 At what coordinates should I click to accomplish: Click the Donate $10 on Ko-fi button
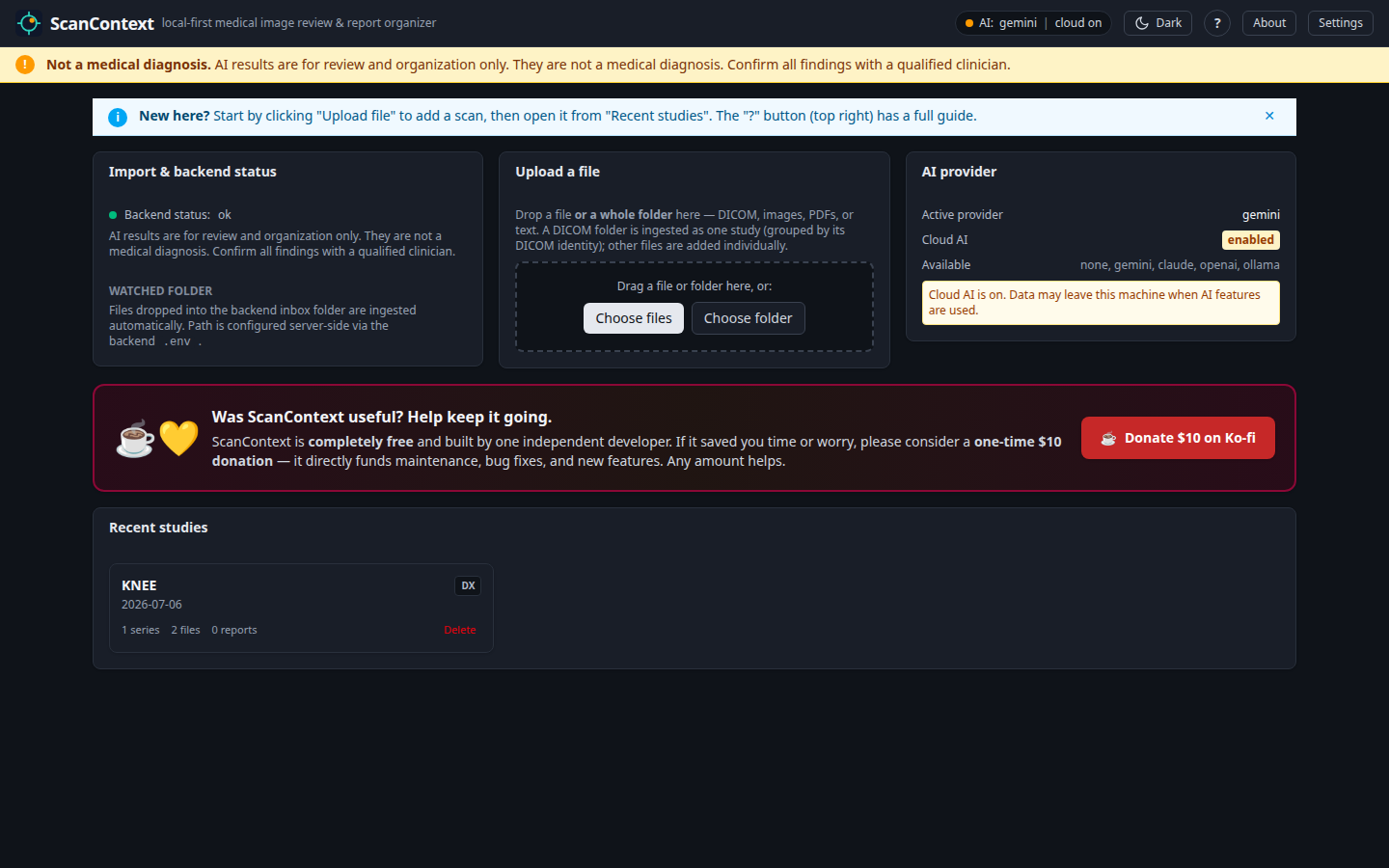click(1178, 438)
